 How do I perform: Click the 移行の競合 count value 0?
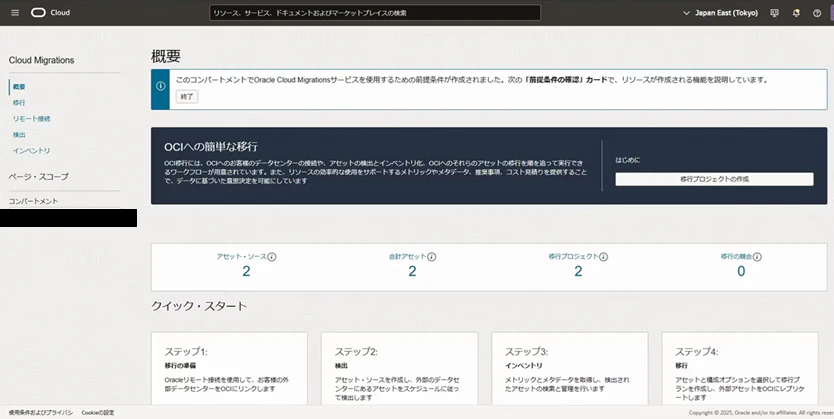tap(741, 271)
